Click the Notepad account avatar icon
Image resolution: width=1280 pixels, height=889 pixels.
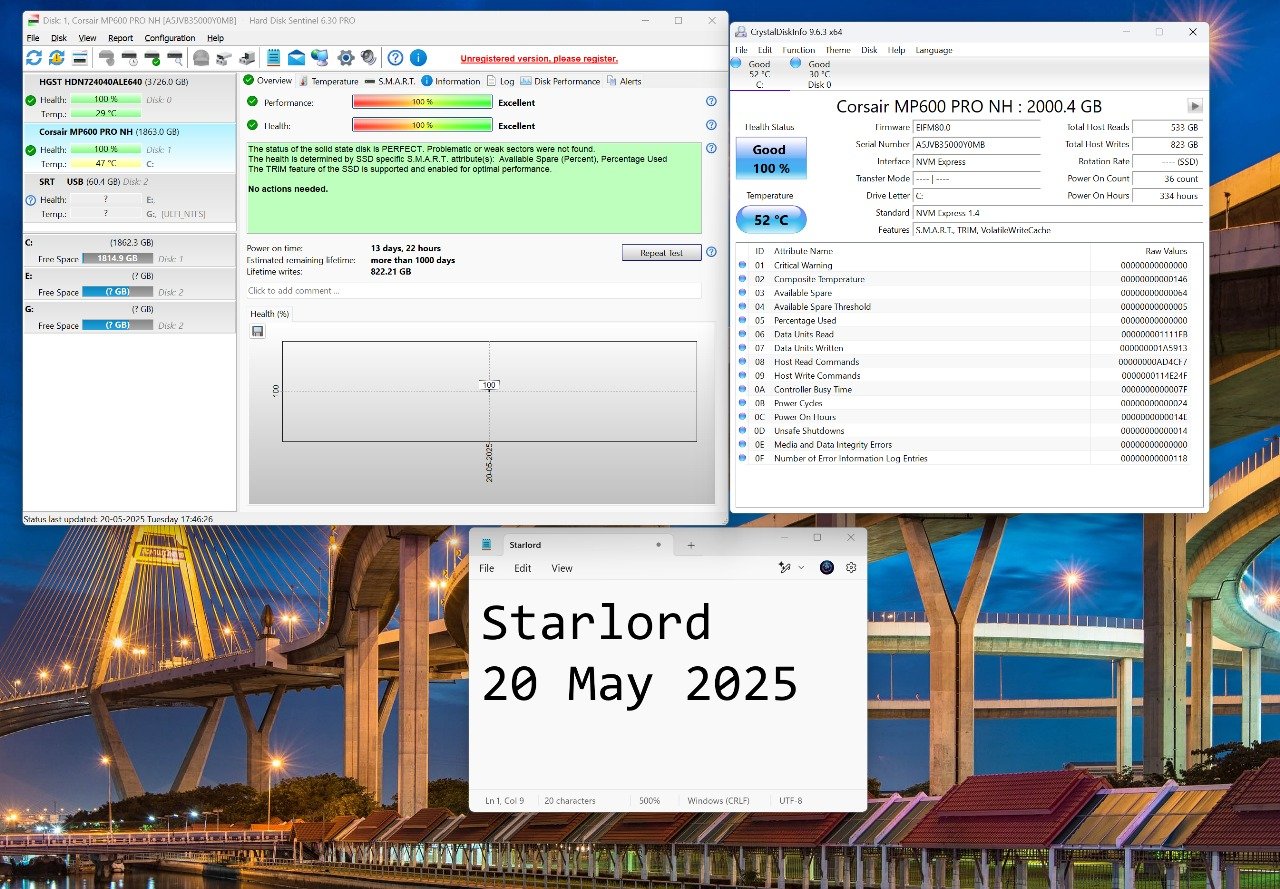[827, 567]
